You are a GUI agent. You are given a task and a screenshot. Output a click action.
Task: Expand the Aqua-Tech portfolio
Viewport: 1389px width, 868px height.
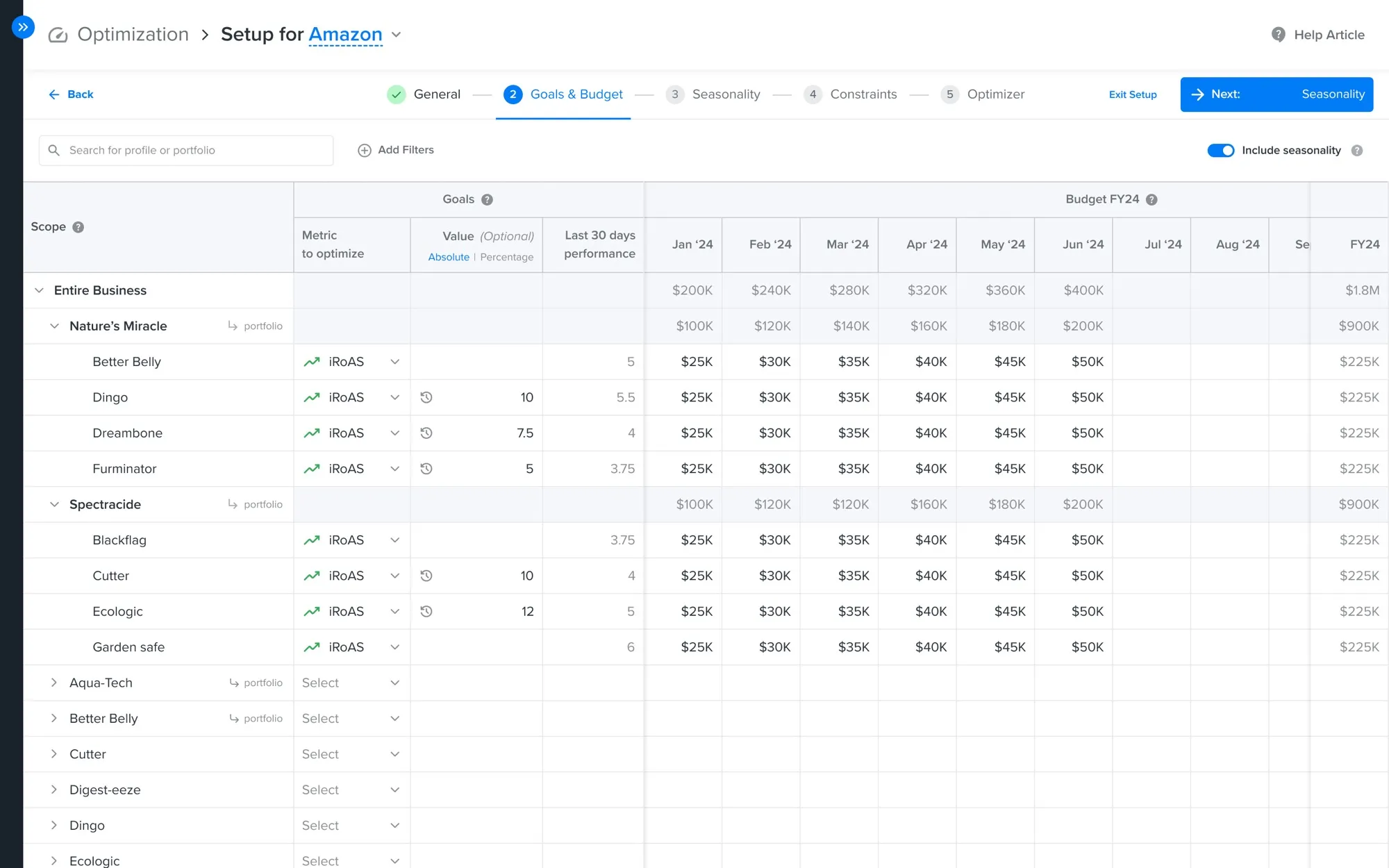(x=54, y=683)
